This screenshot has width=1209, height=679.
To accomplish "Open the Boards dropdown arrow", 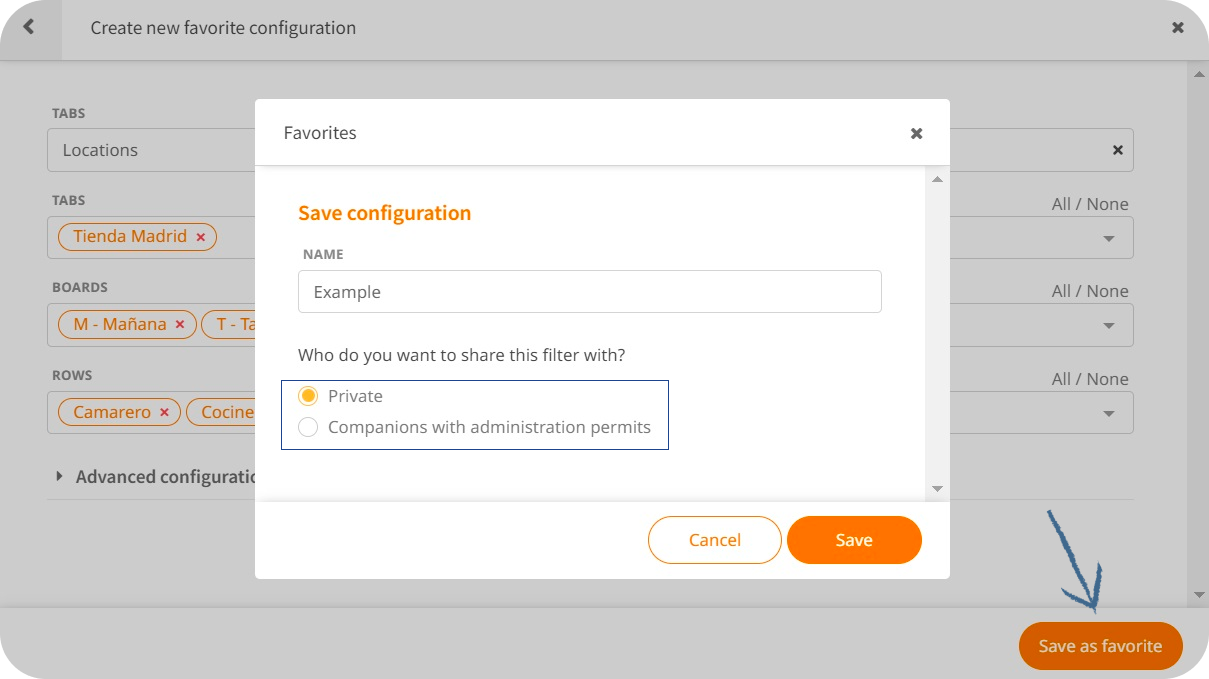I will 1108,325.
